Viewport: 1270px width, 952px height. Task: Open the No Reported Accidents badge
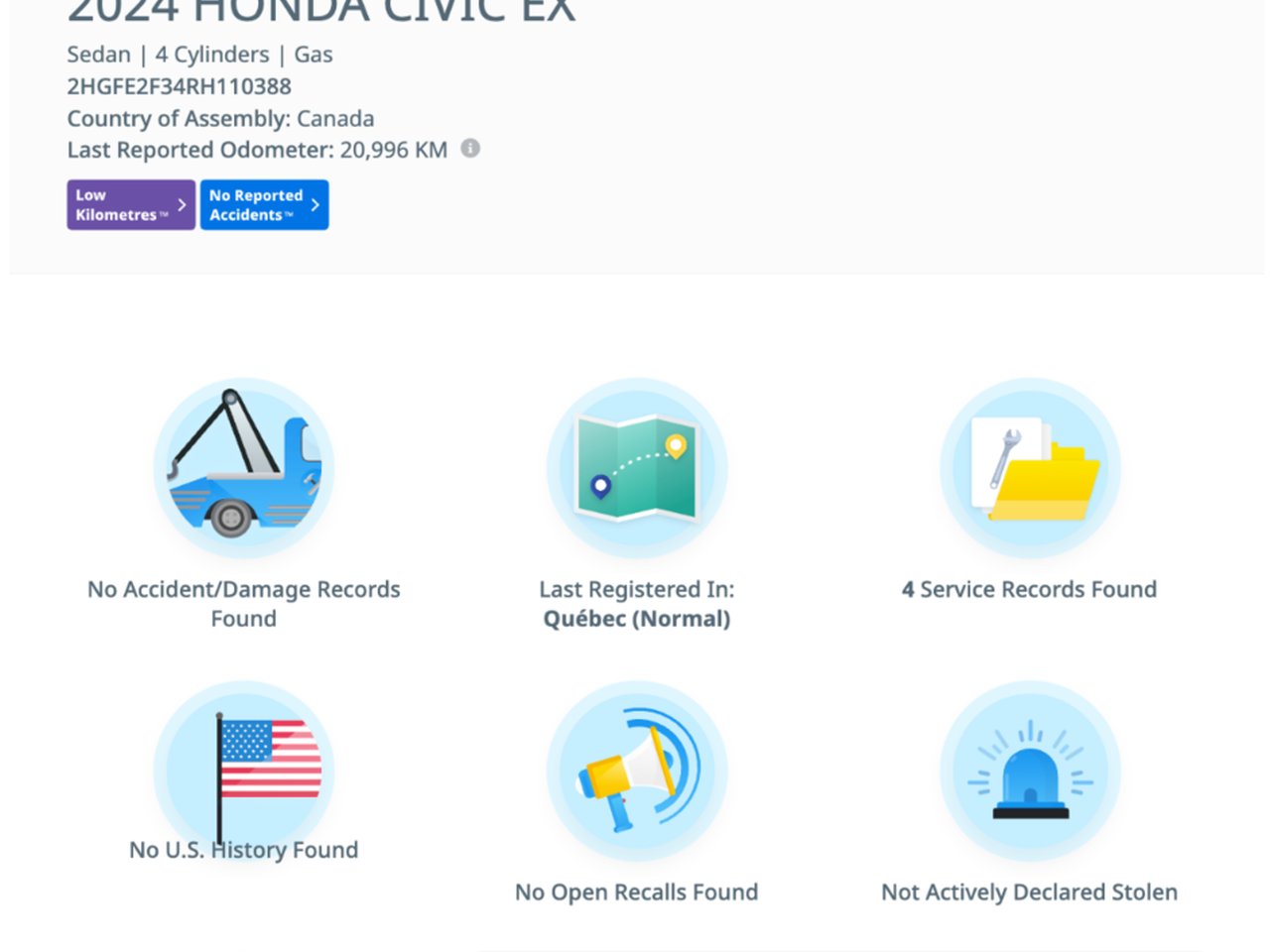264,204
